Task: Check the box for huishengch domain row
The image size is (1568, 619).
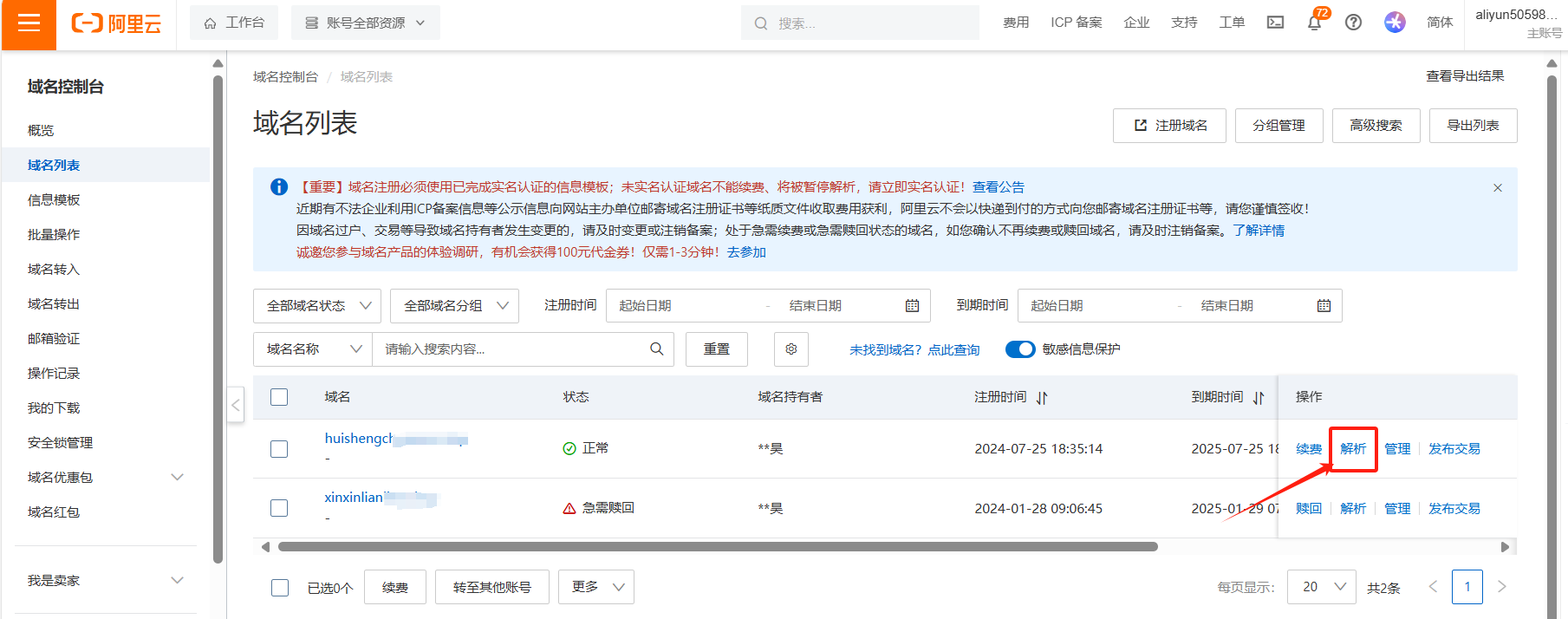Action: pos(279,449)
